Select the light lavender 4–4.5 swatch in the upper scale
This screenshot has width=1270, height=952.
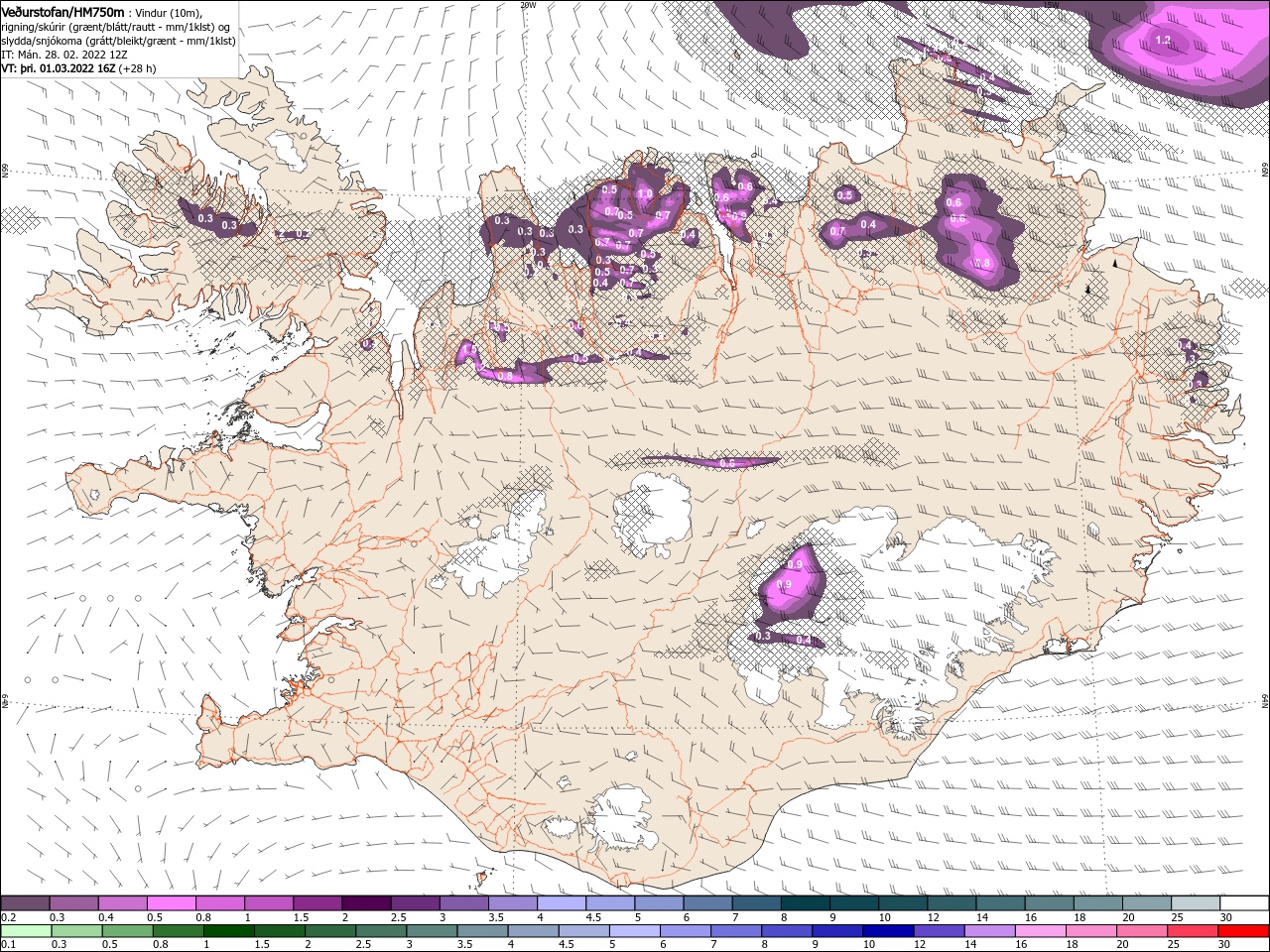[x=562, y=903]
